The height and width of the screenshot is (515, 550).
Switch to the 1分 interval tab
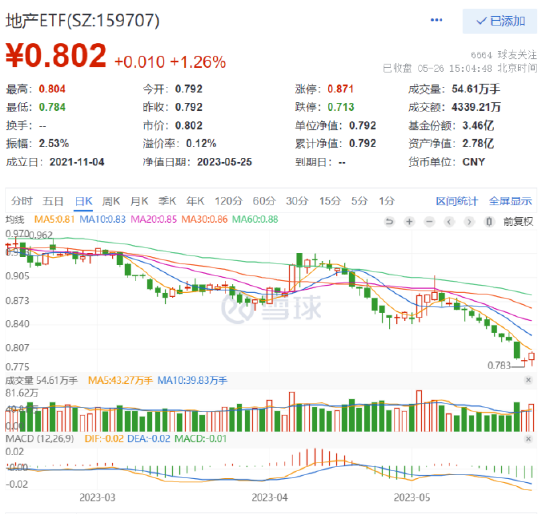tap(387, 201)
